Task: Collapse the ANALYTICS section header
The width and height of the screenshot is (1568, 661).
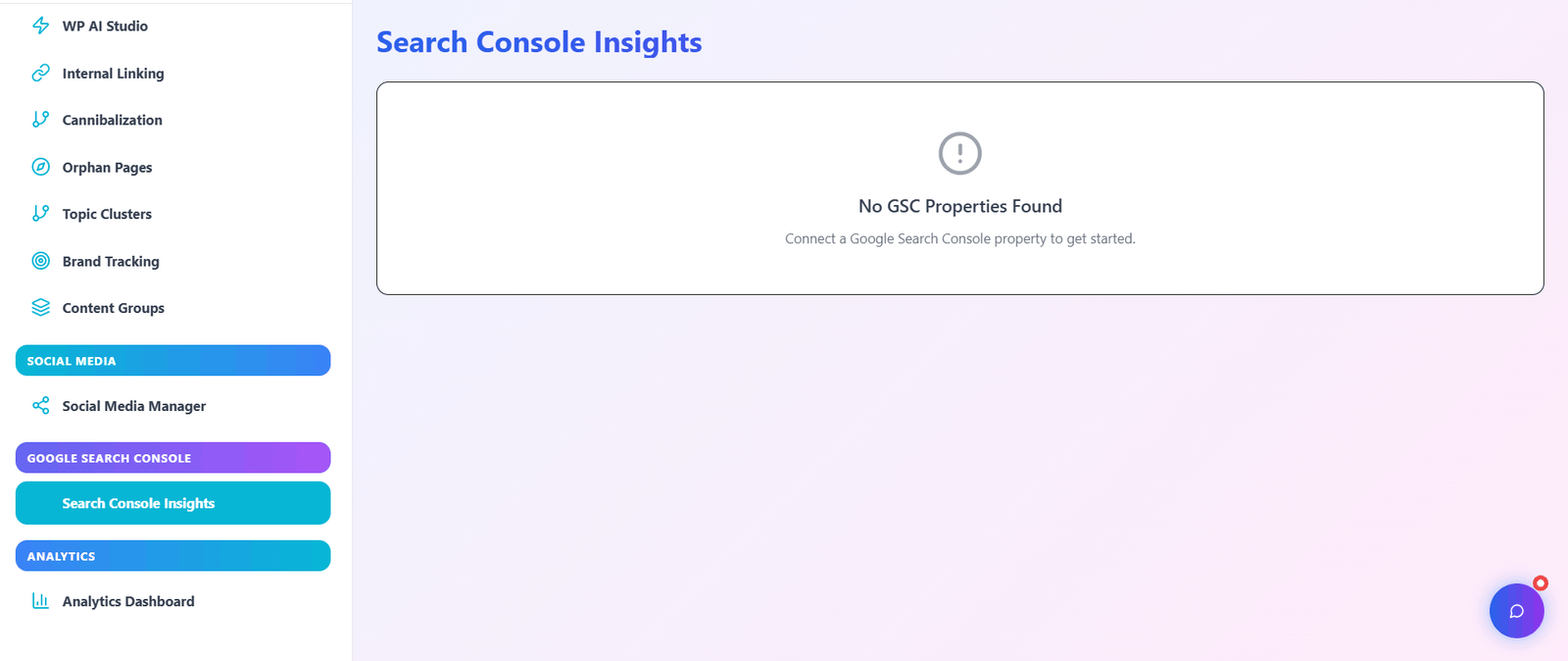Action: [172, 556]
